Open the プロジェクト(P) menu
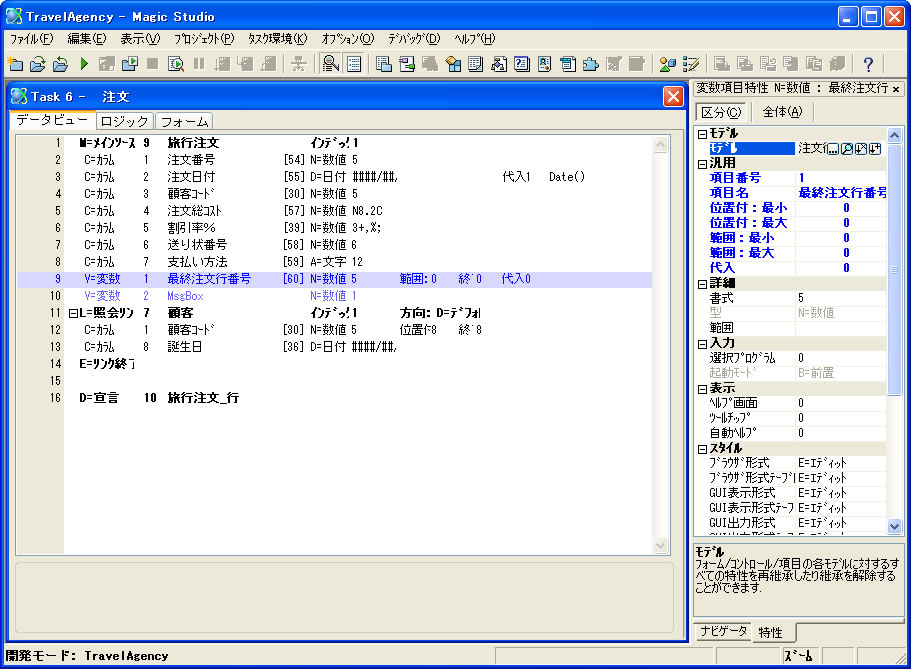This screenshot has height=669, width=911. 204,39
